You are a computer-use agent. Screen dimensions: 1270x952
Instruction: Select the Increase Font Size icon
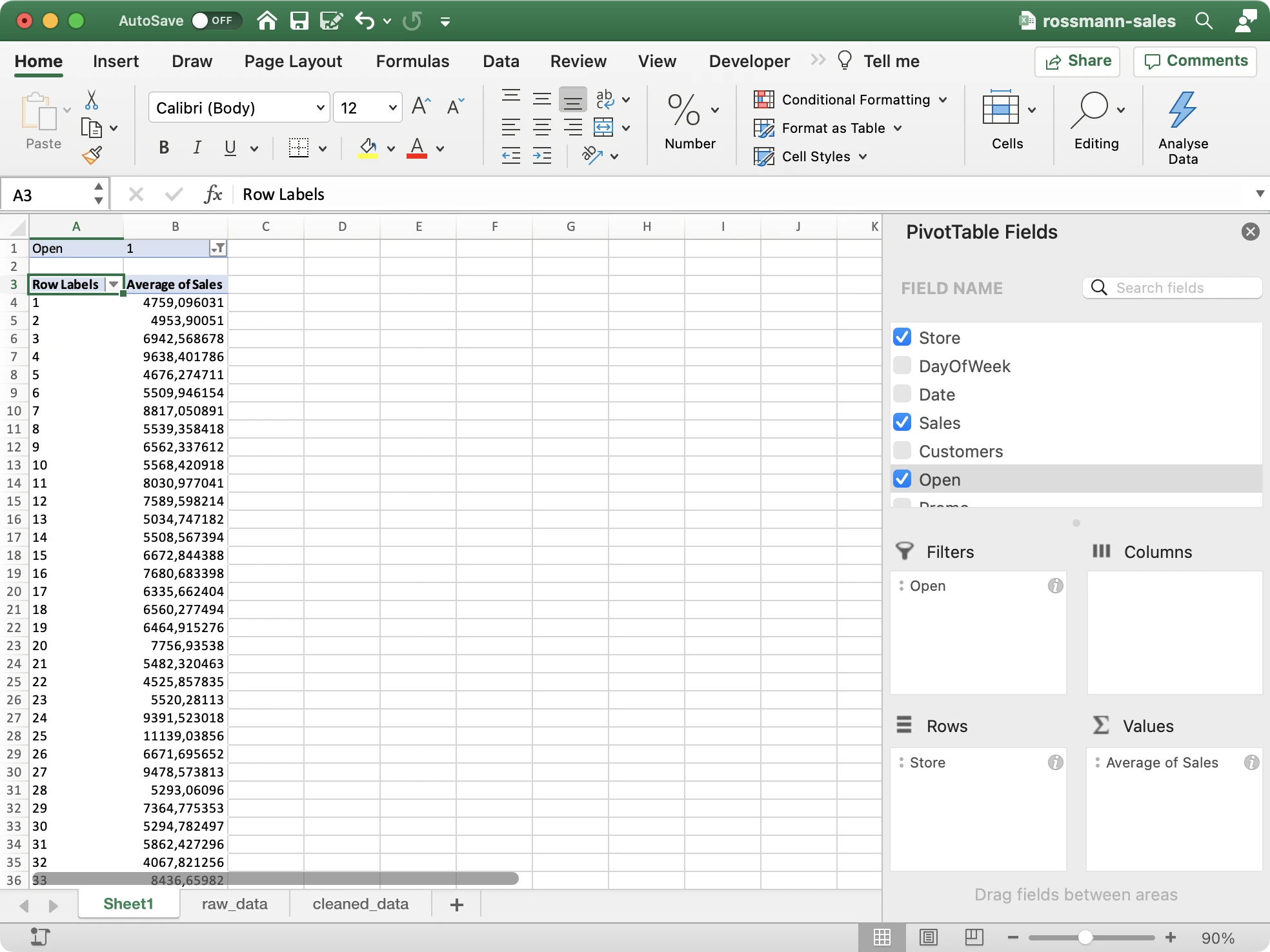pyautogui.click(x=421, y=106)
